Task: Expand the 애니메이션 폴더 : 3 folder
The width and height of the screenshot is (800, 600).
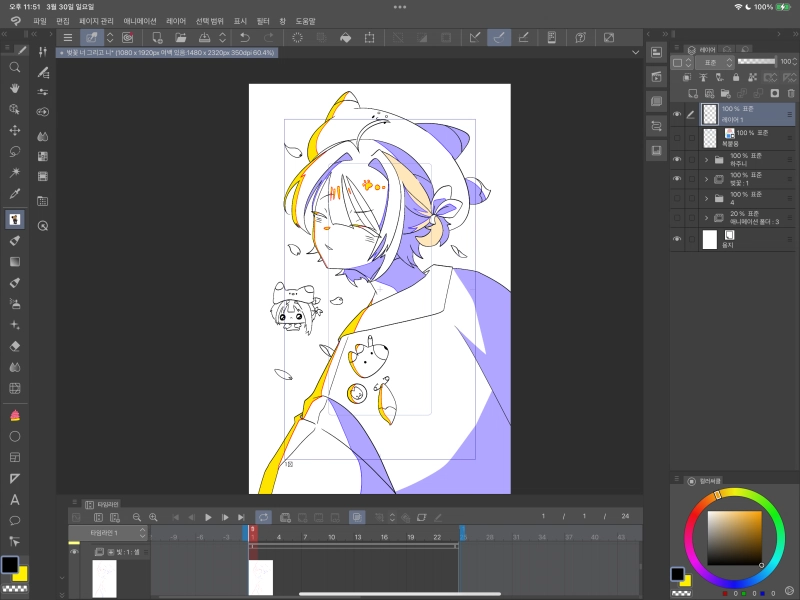Action: 706,218
